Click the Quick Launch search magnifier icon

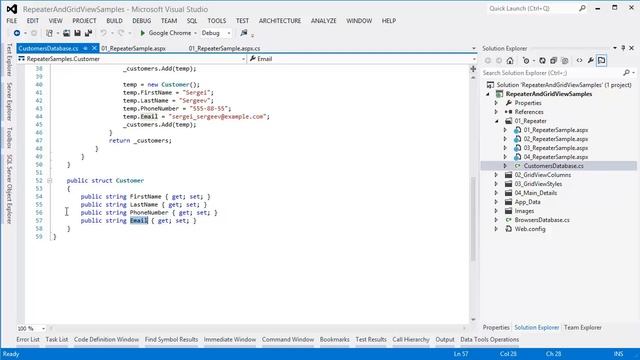[x=582, y=8]
